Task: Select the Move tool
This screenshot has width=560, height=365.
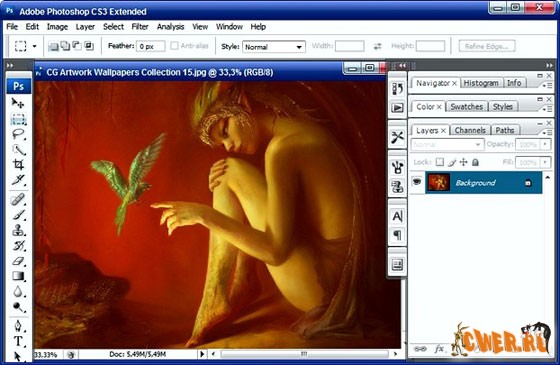Action: click(x=18, y=103)
